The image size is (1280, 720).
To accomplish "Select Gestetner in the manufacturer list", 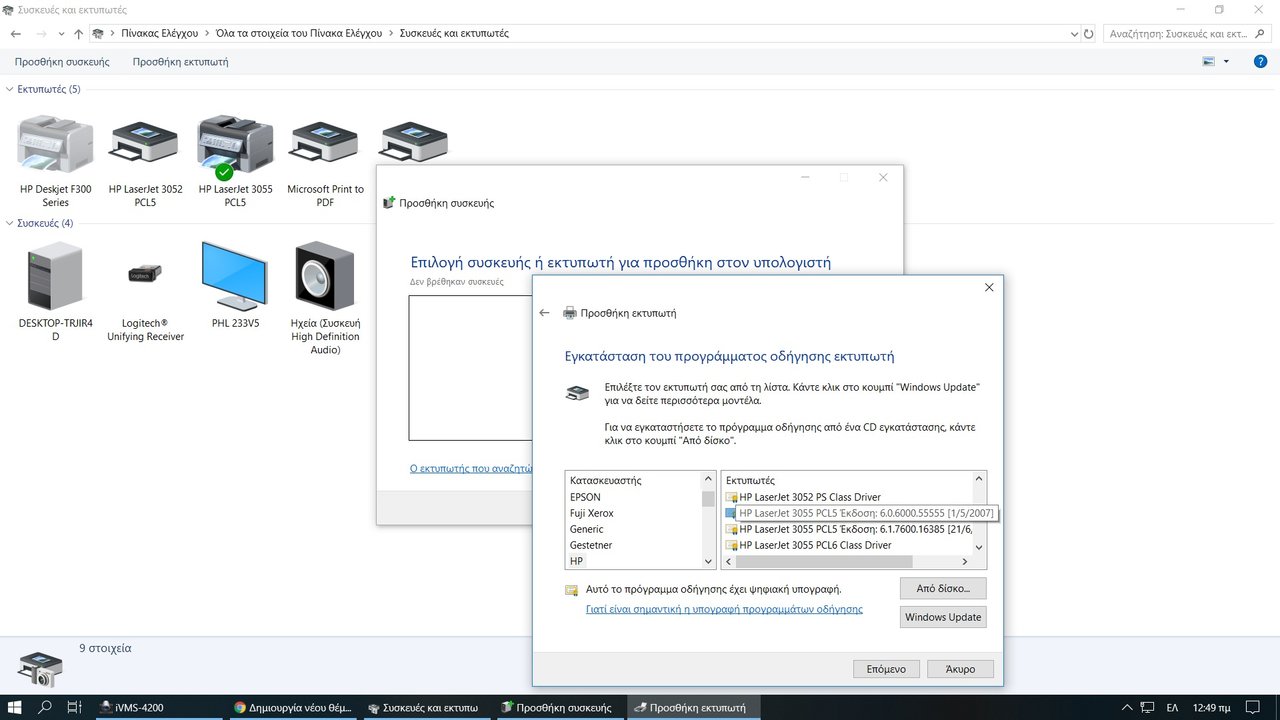I will 591,545.
